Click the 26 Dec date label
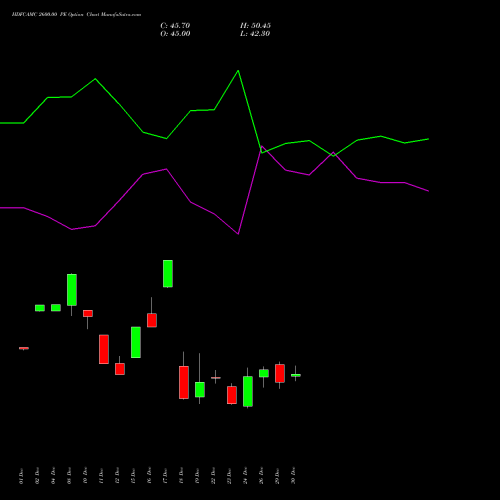Viewport: 500px width, 500px height. pos(261,476)
